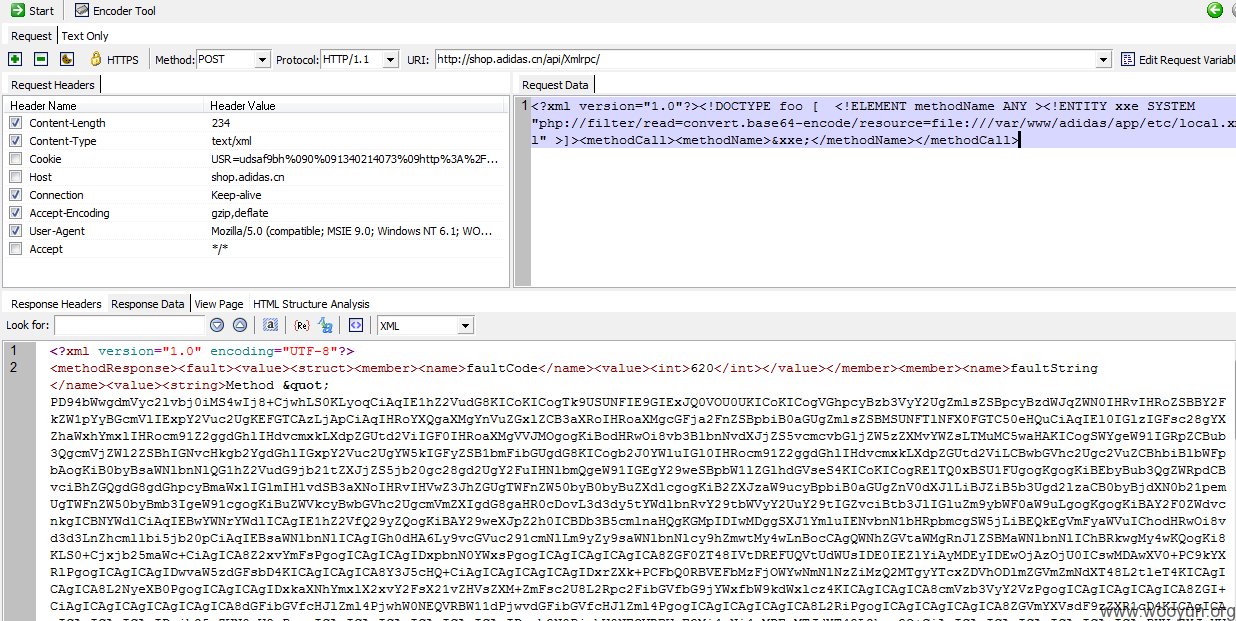Select the shop.adidas.cn host value
Viewport: 1236px width, 621px height.
pyautogui.click(x=247, y=177)
